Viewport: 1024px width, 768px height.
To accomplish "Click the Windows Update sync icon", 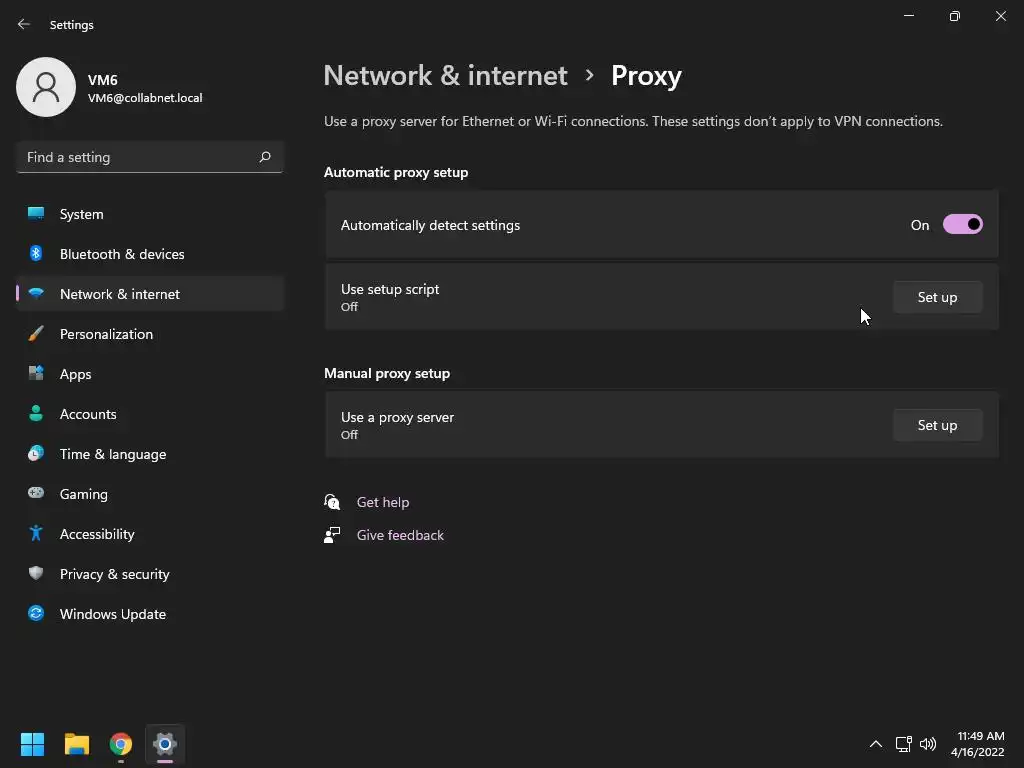I will 36,614.
